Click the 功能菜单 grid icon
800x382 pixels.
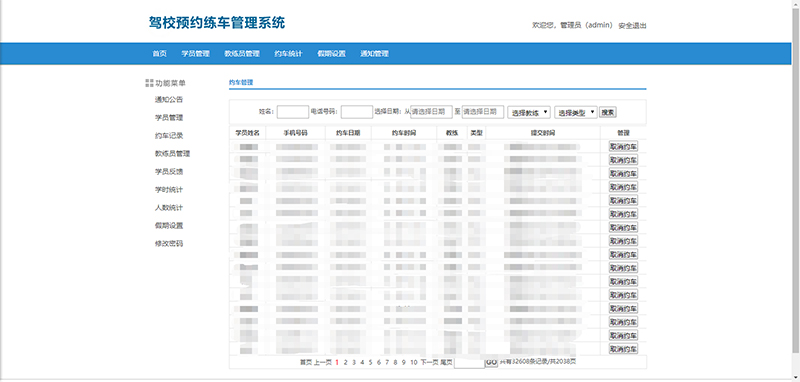tap(149, 83)
